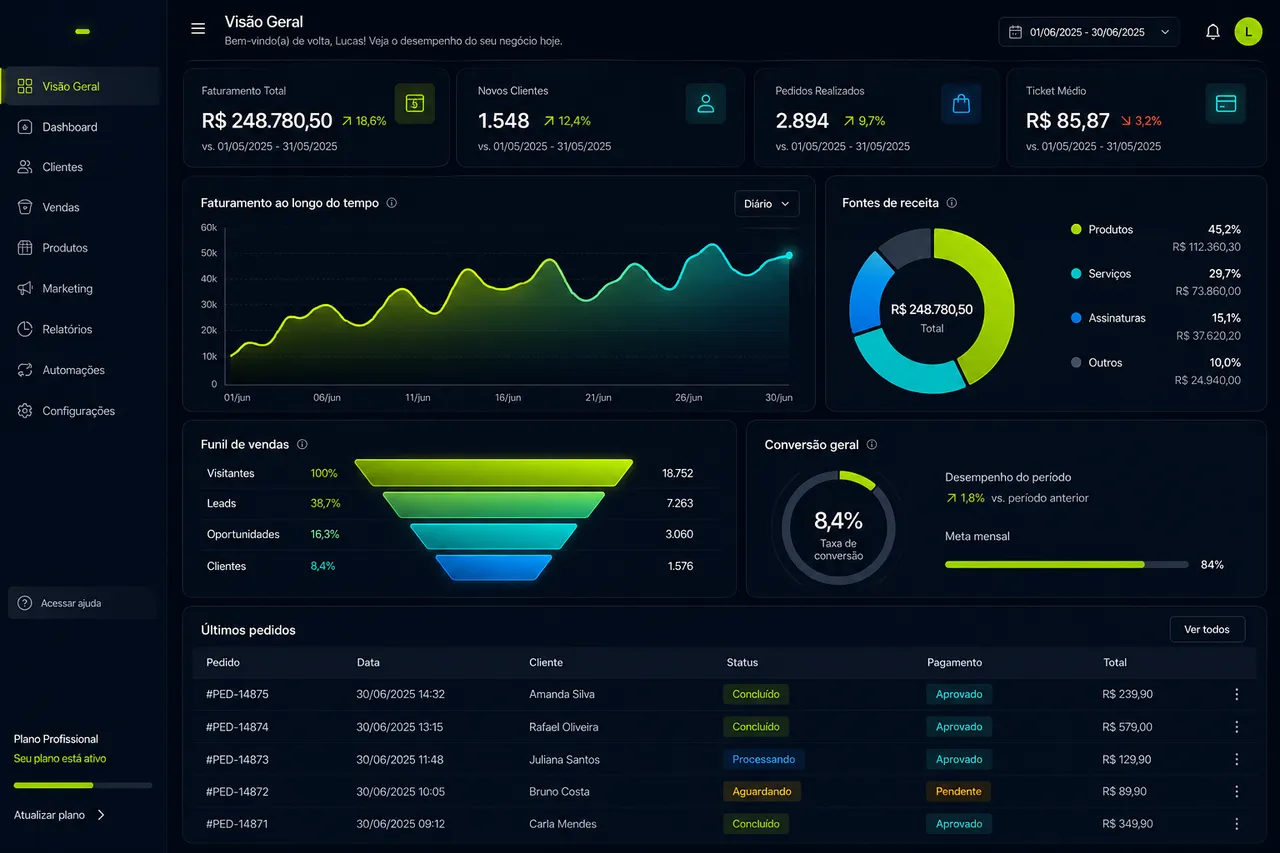Image resolution: width=1280 pixels, height=853 pixels.
Task: Click the Relatórios pie chart icon
Action: coord(25,329)
